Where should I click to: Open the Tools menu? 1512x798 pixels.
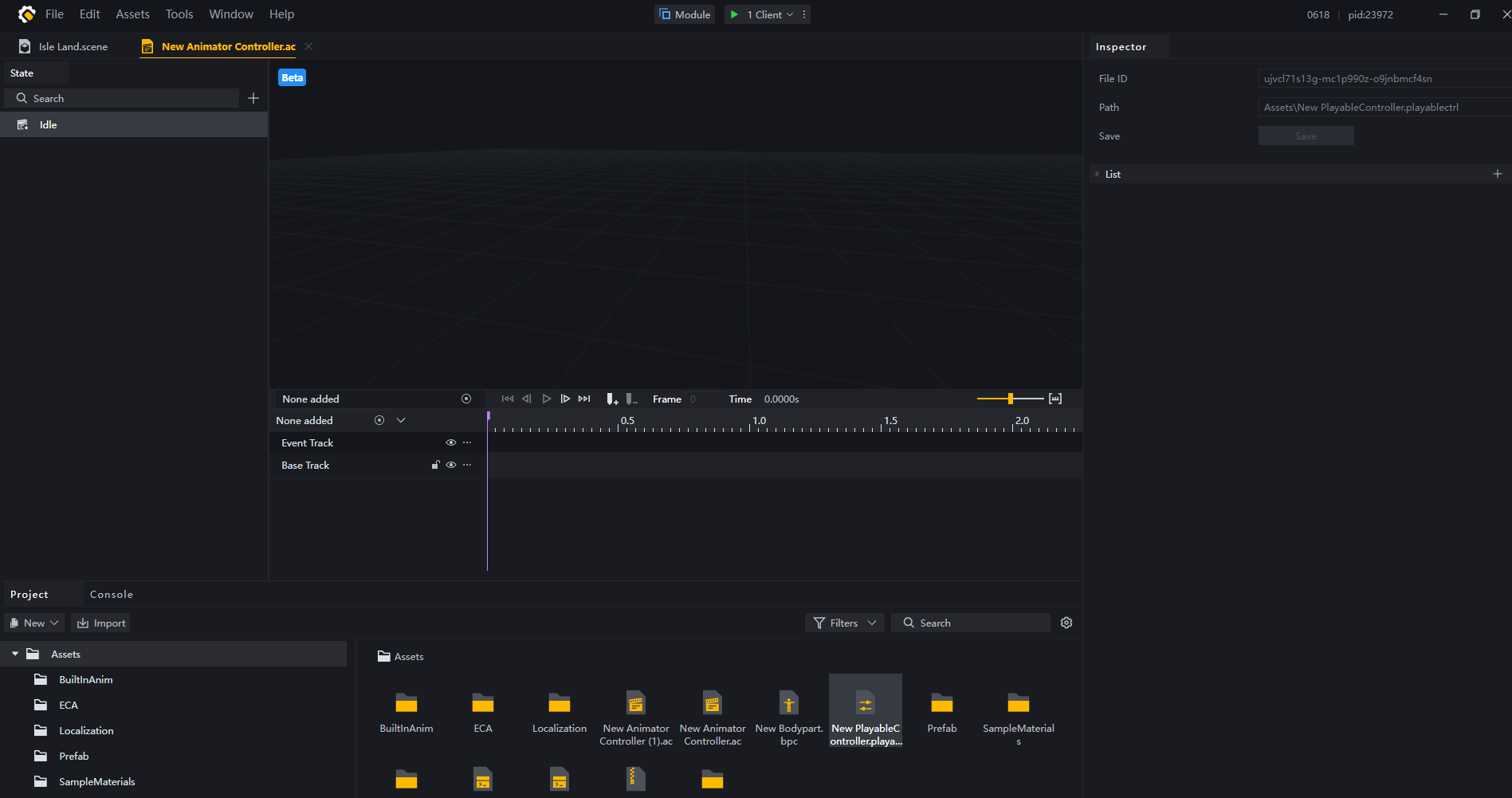[179, 14]
